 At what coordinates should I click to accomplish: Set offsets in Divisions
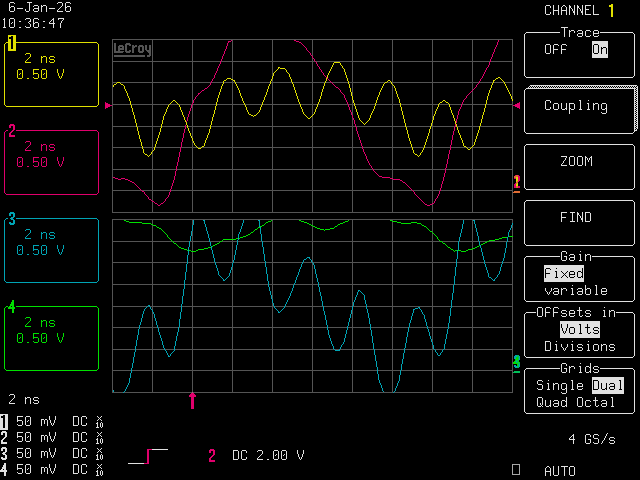coord(579,347)
